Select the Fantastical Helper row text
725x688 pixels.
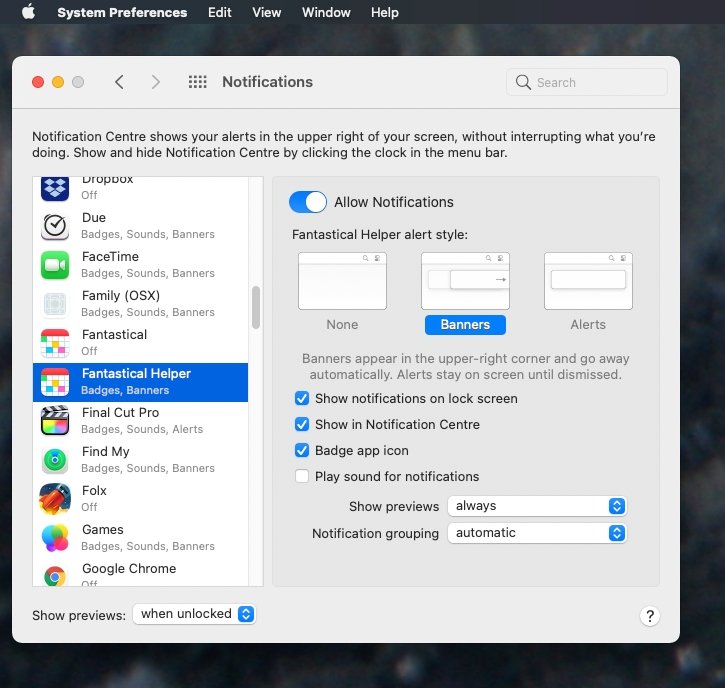click(136, 373)
